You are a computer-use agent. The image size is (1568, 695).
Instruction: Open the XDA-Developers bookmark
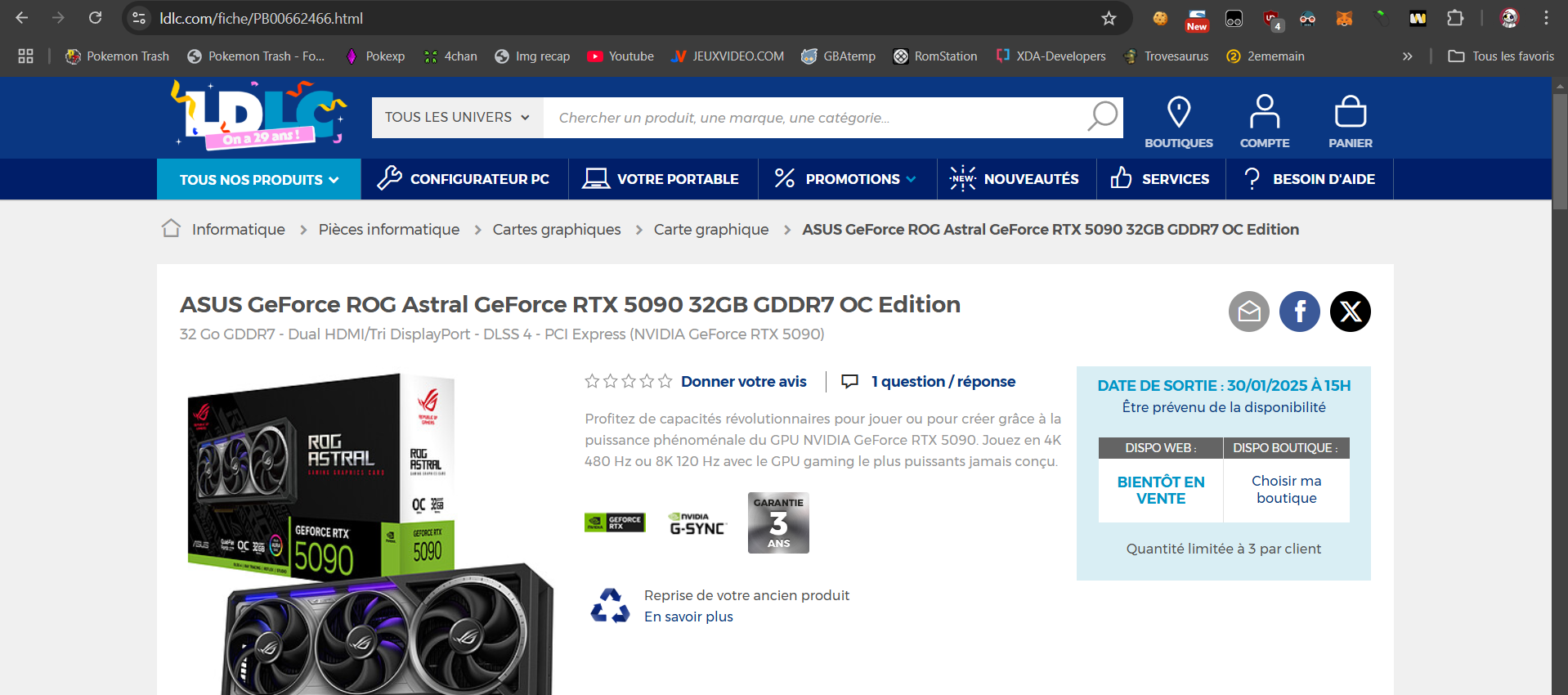click(x=1051, y=56)
